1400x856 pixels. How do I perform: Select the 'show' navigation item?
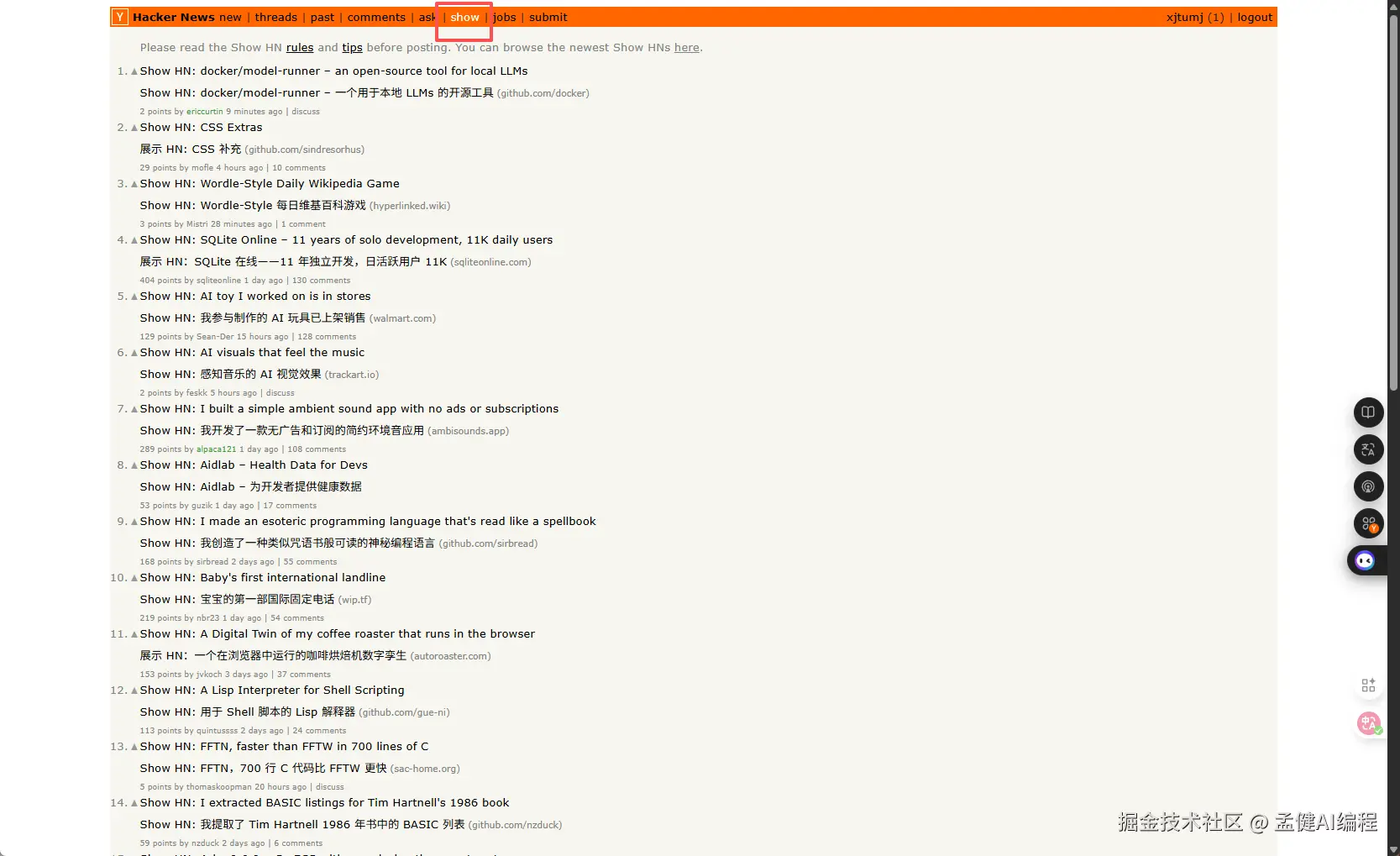(464, 17)
